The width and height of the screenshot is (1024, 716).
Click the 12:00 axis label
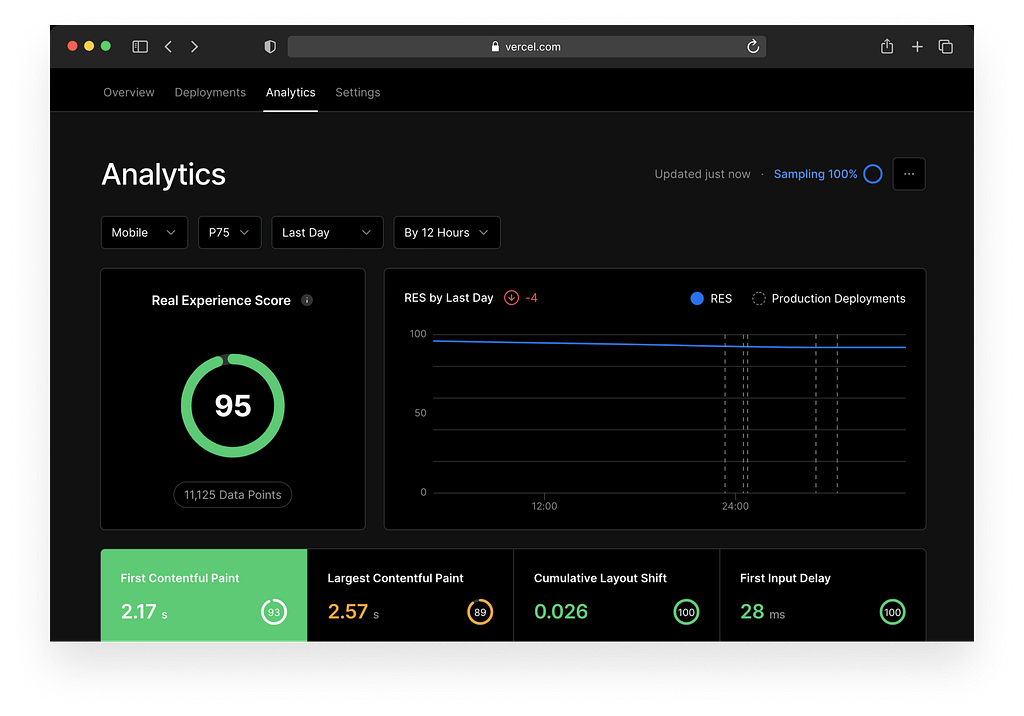(544, 506)
